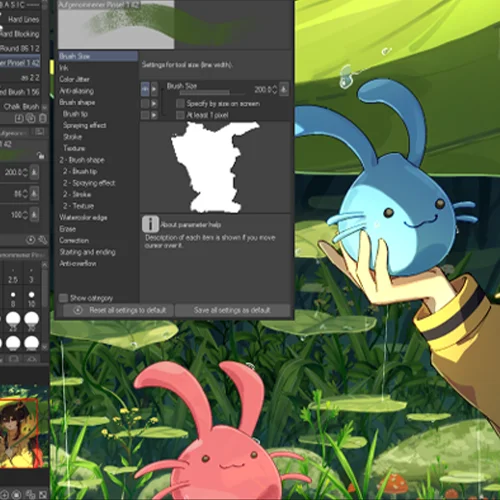
Task: Click the delete sub tool trash icon
Action: point(43,118)
